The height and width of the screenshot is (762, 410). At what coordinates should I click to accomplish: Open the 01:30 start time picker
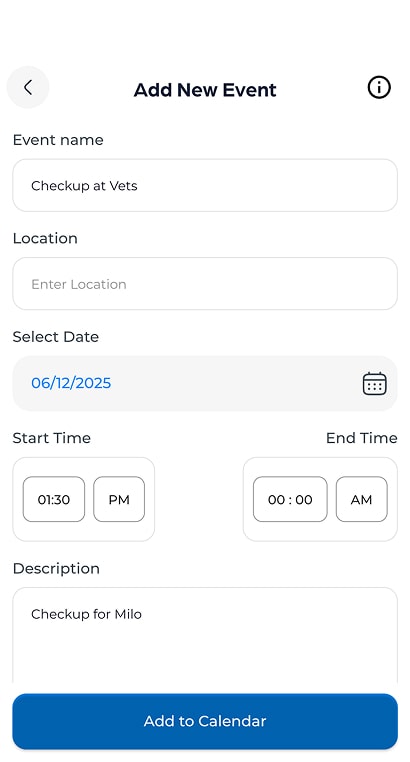click(x=54, y=499)
